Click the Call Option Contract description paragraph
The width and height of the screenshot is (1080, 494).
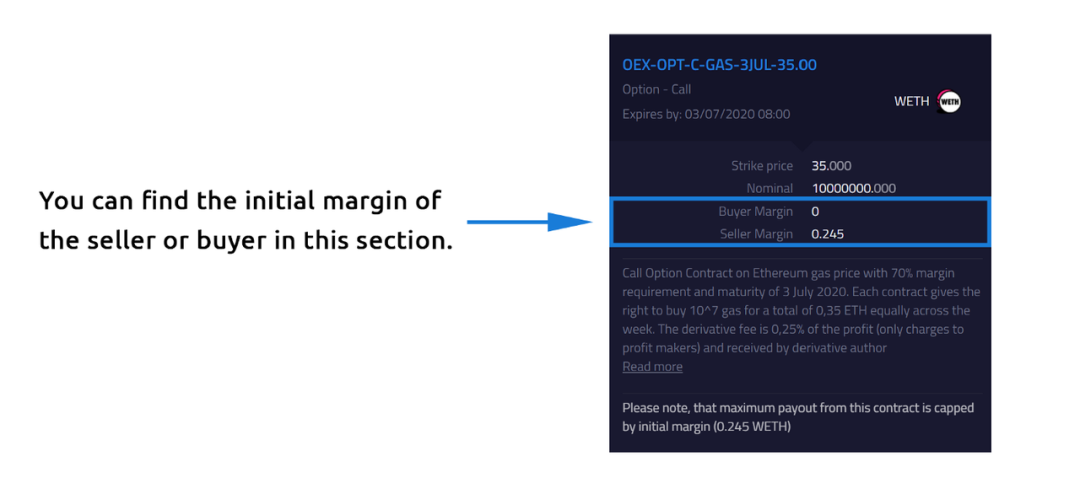tap(800, 310)
